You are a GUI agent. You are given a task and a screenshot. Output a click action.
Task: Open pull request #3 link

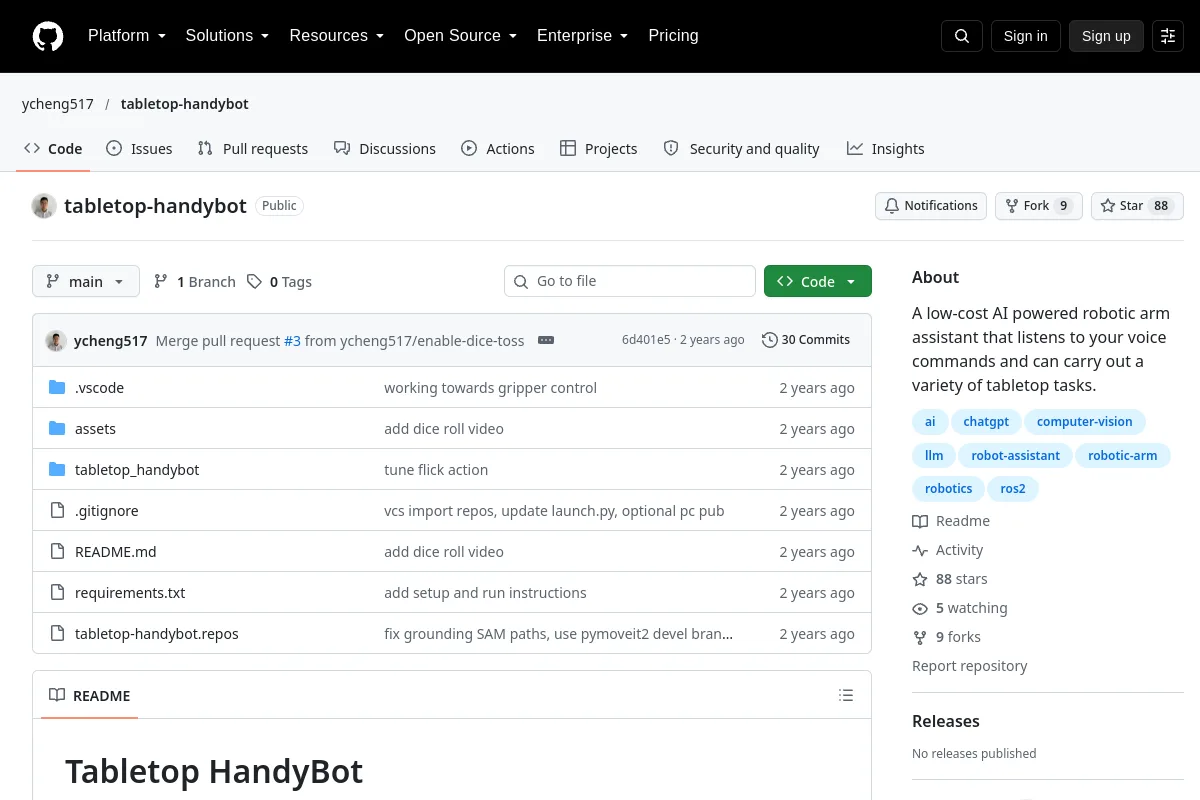(292, 340)
